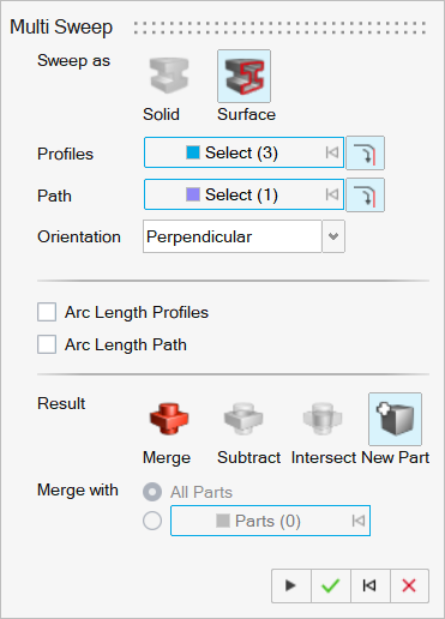This screenshot has width=445, height=619.
Task: Click the Profiles Select (3) collector
Action: pyautogui.click(x=244, y=152)
